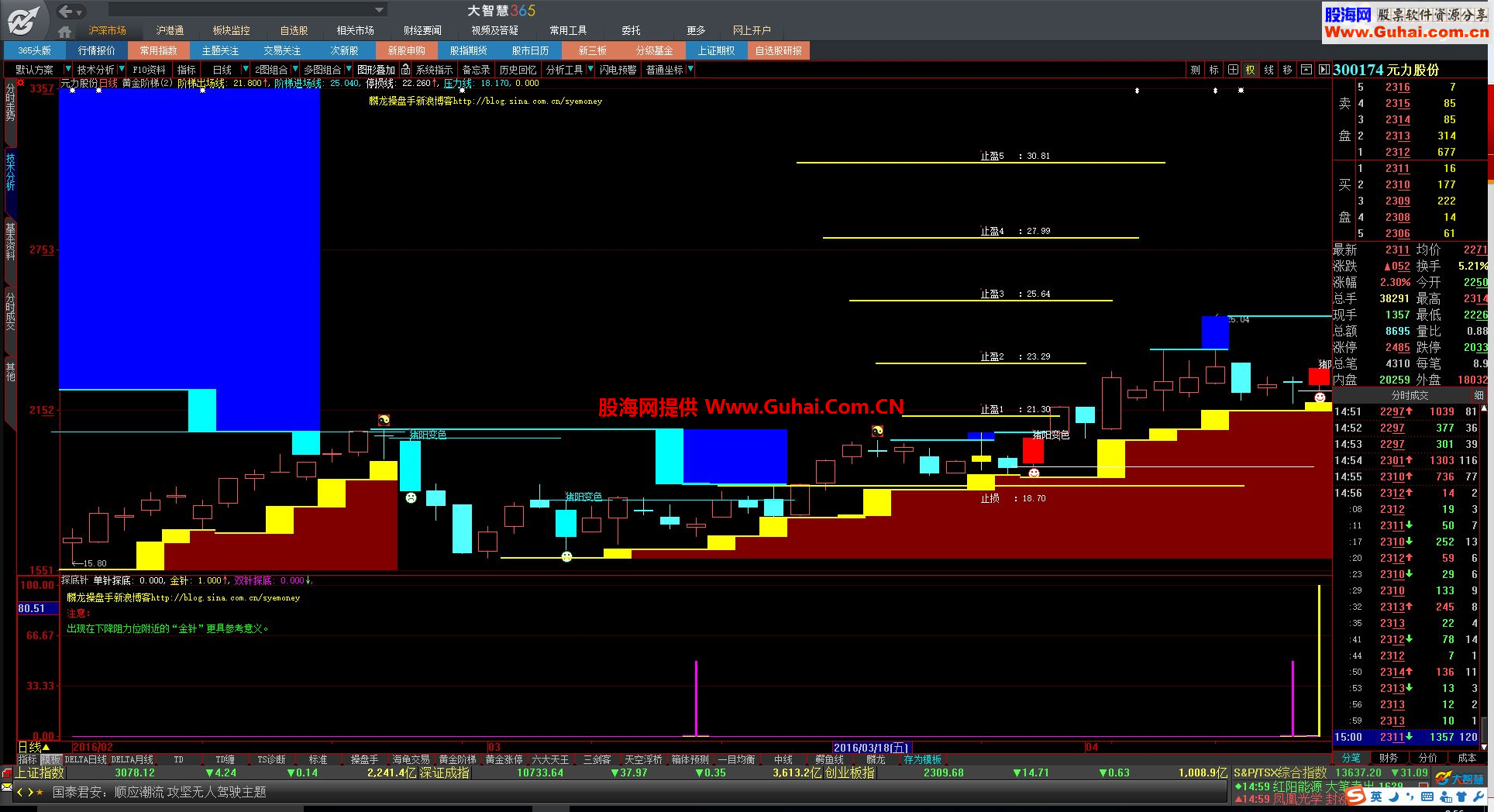Viewport: 1494px width, 812px height.
Task: Open the 板块监控 menu
Action: (232, 31)
